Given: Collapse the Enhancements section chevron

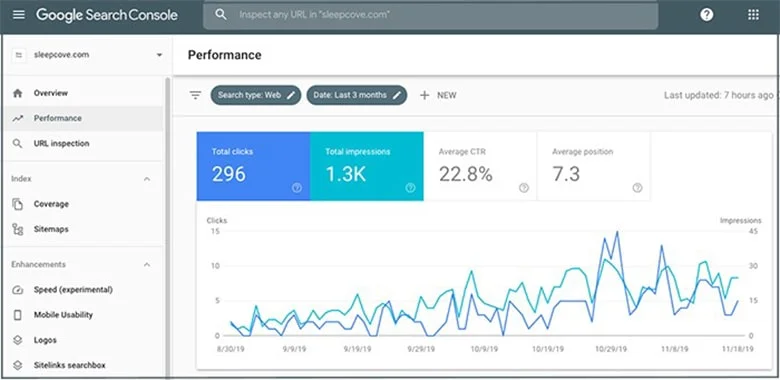Looking at the screenshot, I should pyautogui.click(x=147, y=265).
